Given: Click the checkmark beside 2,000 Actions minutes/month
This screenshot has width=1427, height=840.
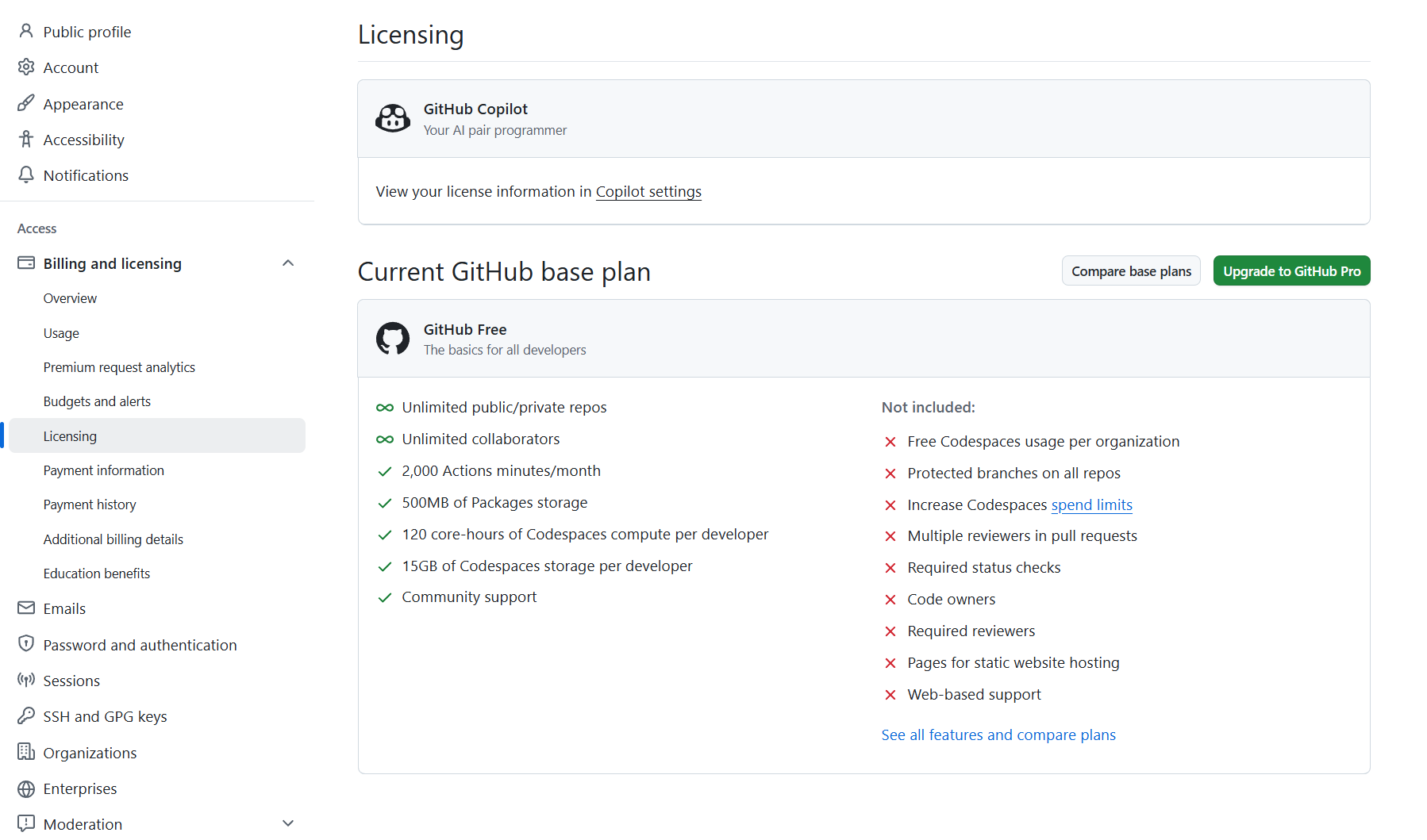Looking at the screenshot, I should 385,471.
